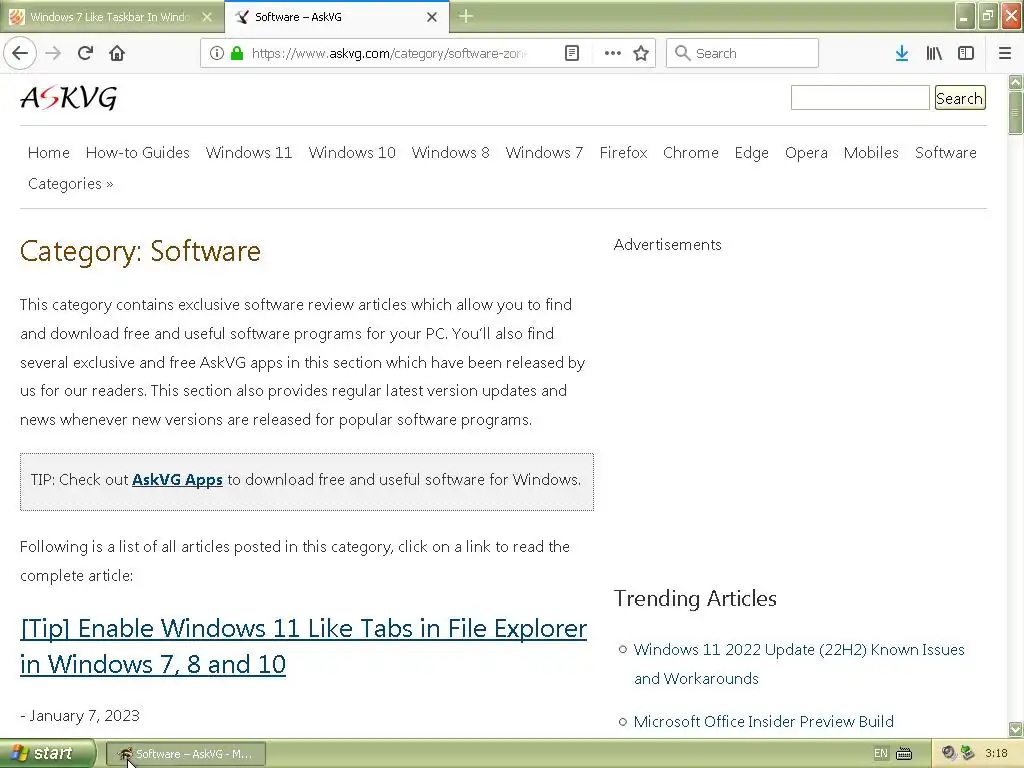The height and width of the screenshot is (768, 1024).
Task: Open page actions three-dot menu
Action: click(x=612, y=53)
